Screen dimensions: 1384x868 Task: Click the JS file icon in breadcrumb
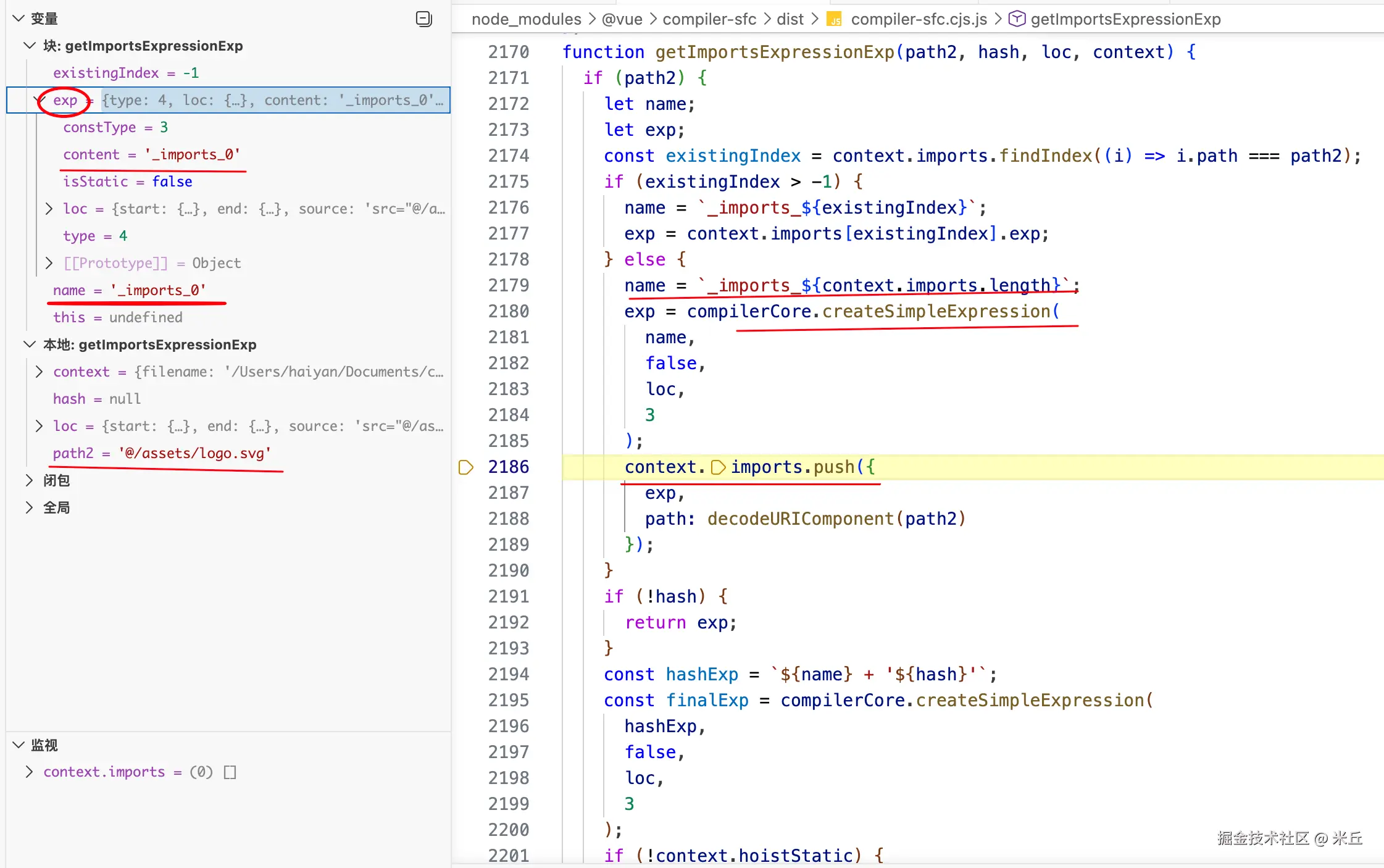(x=834, y=20)
